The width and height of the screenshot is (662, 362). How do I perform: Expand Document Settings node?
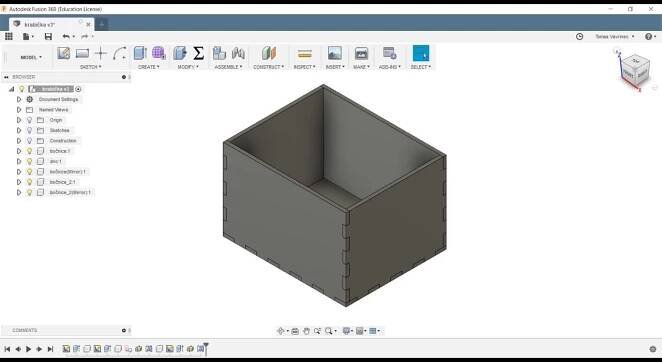coord(19,99)
